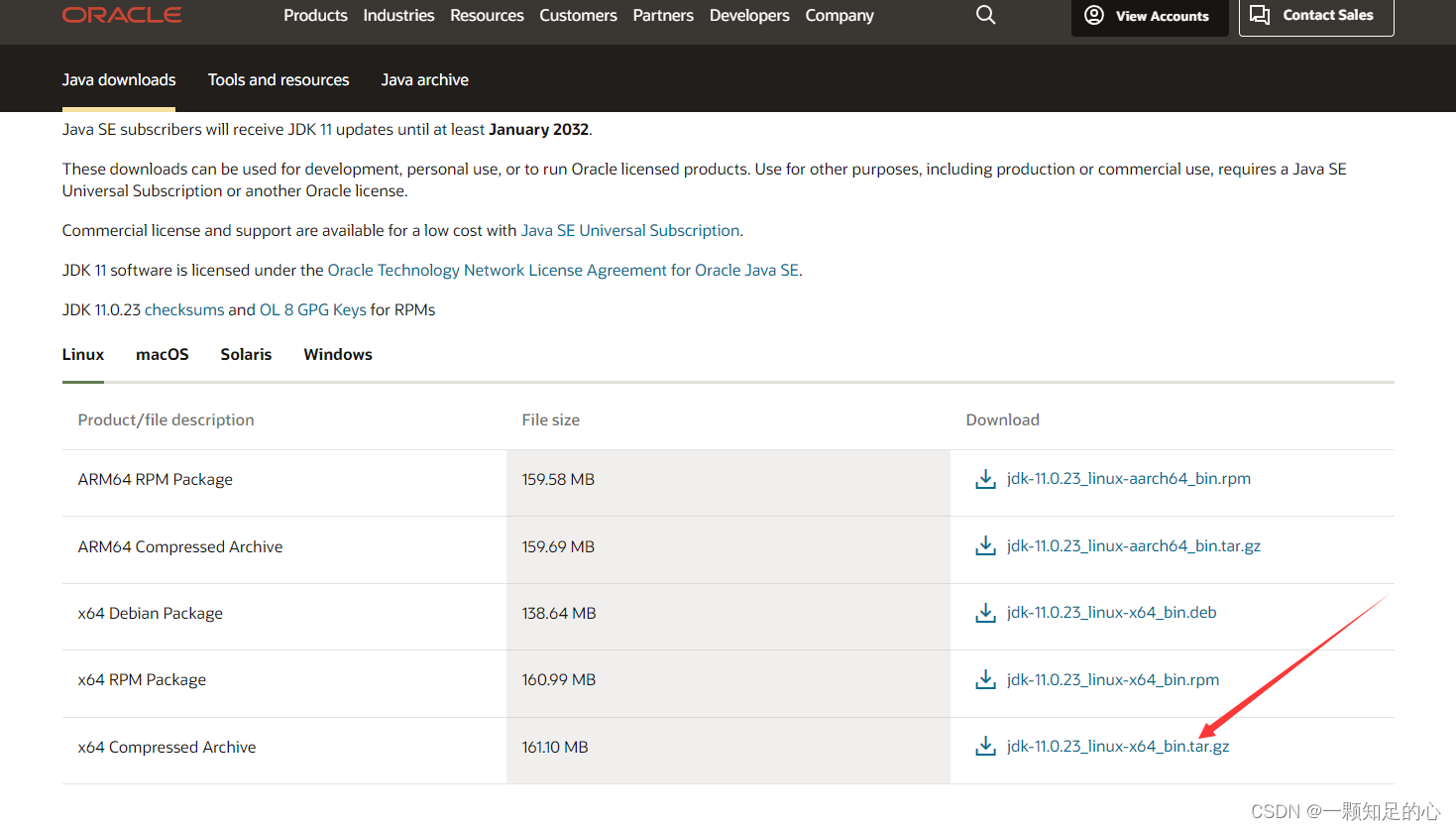Open Java SE Universal Subscription link
This screenshot has height=830, width=1456.
point(630,230)
